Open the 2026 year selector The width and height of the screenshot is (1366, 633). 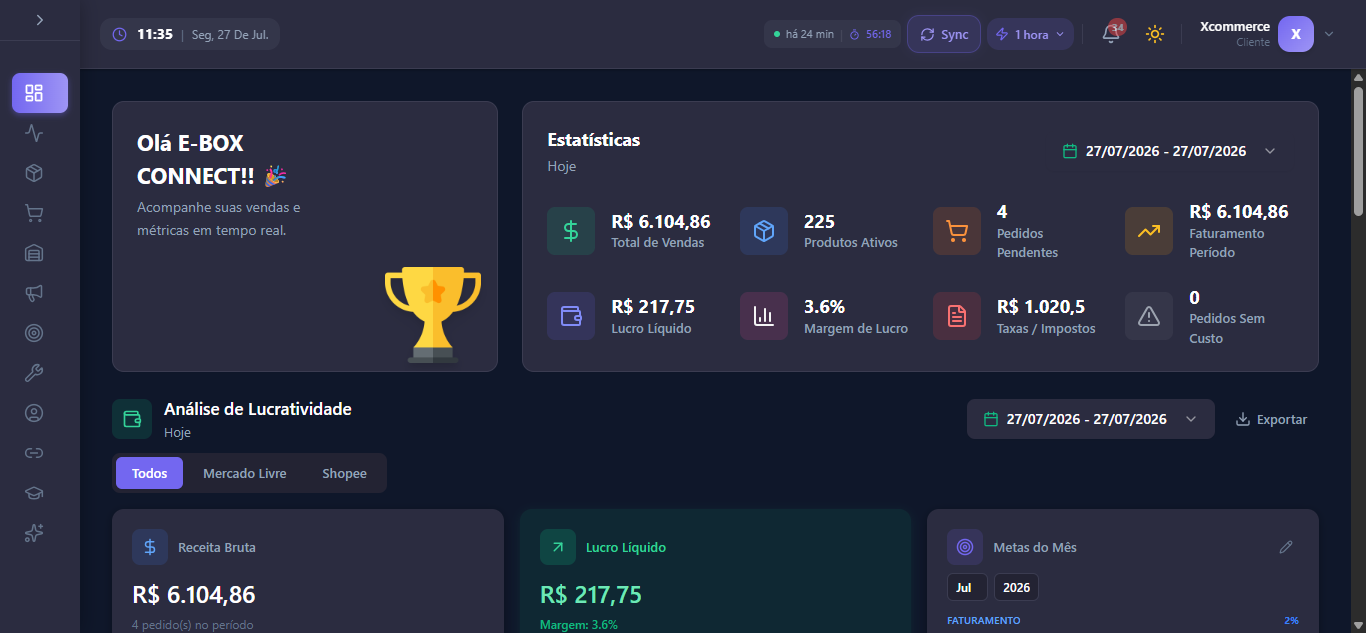click(1016, 587)
